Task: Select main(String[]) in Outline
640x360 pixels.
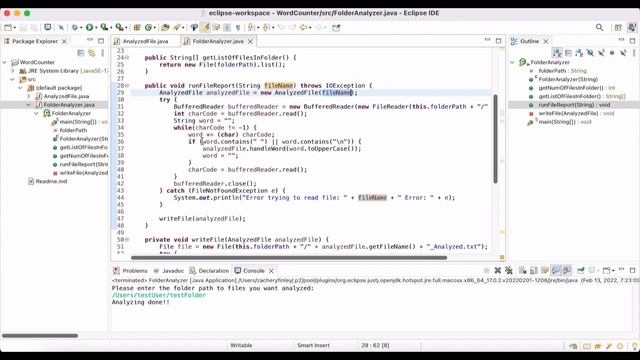Action: (x=559, y=122)
